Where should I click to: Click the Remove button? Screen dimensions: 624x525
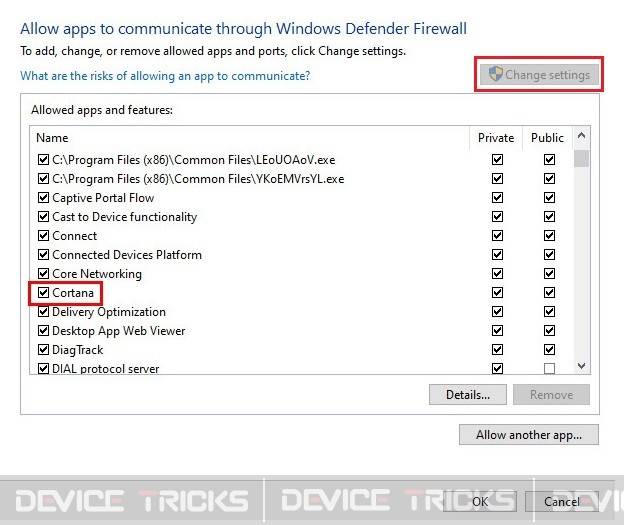pos(551,394)
